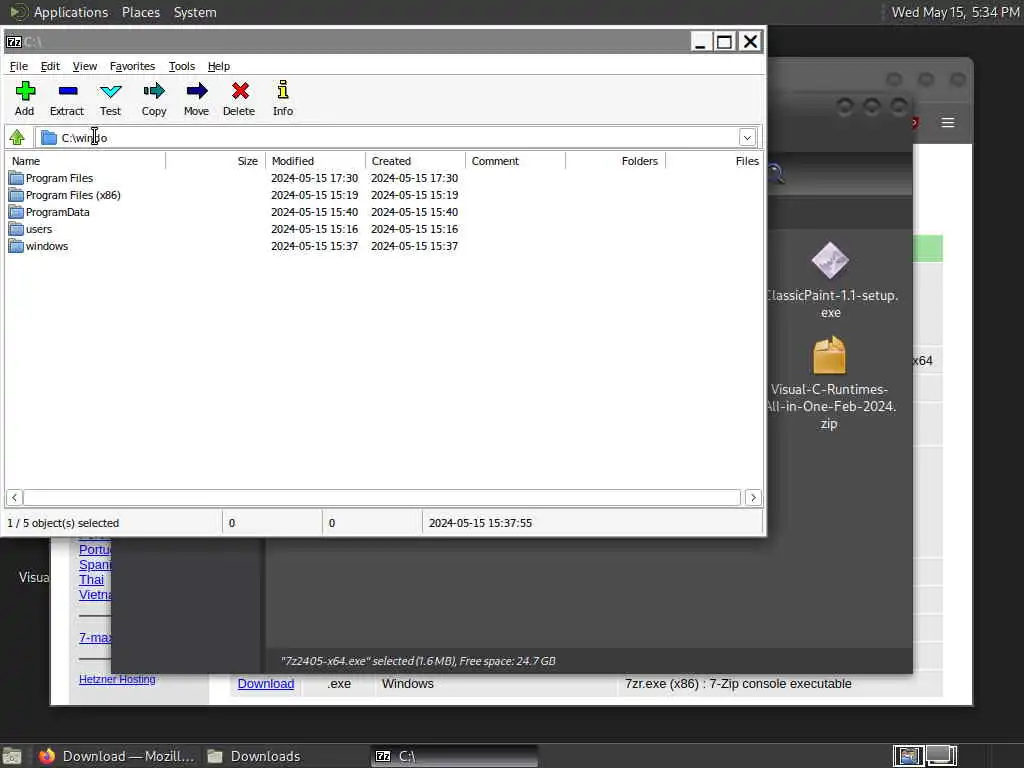
Task: Select the users folder icon
Action: pos(16,229)
